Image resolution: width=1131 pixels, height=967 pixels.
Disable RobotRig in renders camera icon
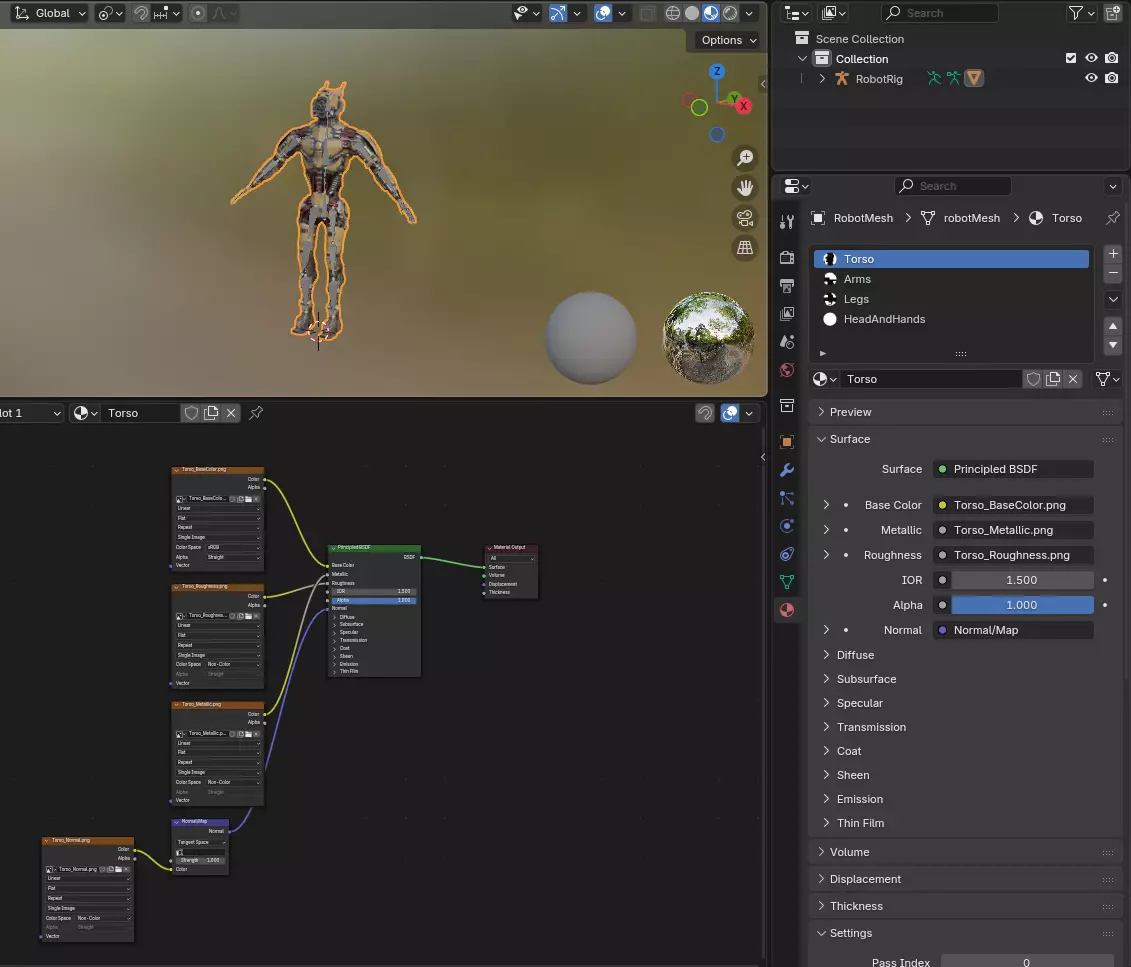tap(1112, 78)
